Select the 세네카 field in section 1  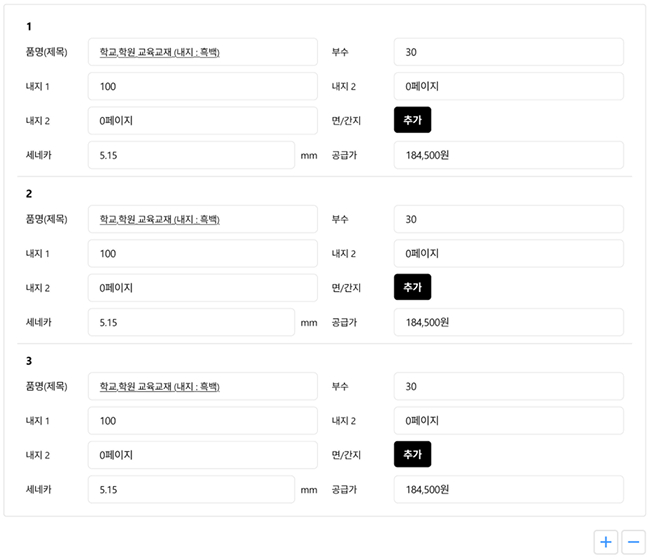[191, 155]
